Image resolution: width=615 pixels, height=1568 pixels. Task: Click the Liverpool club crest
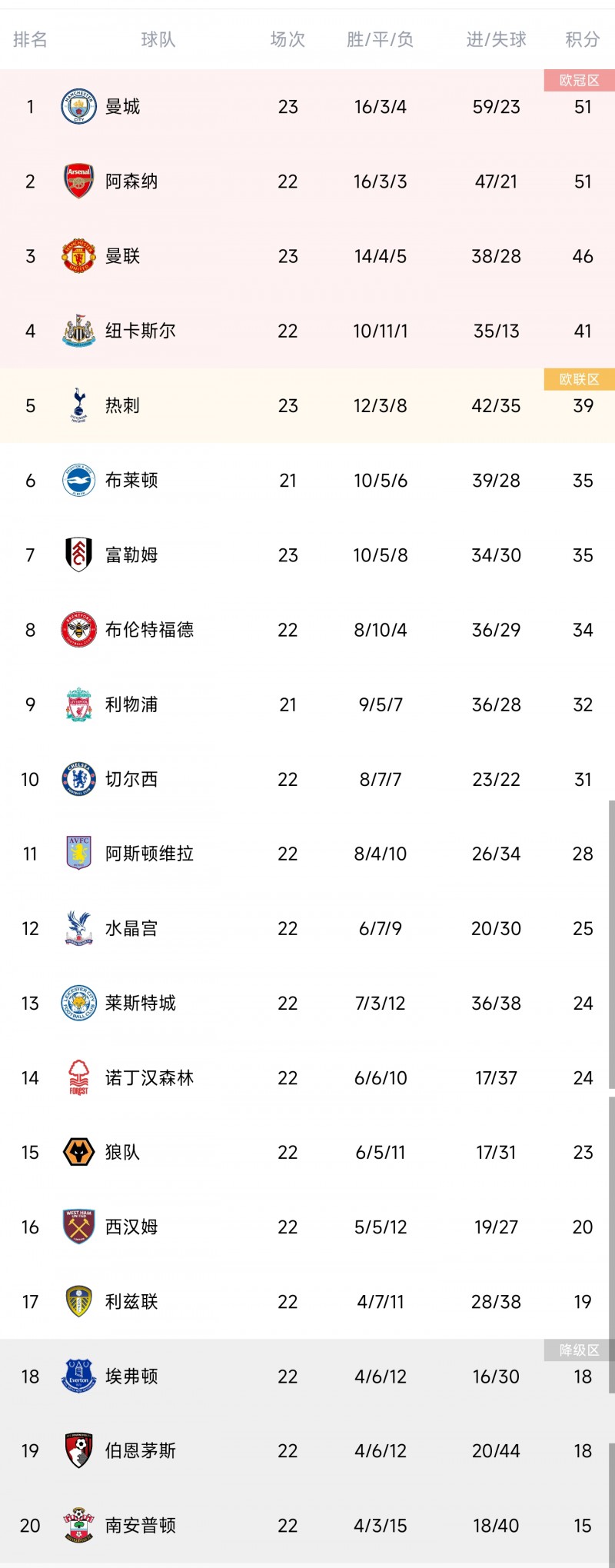point(78,704)
